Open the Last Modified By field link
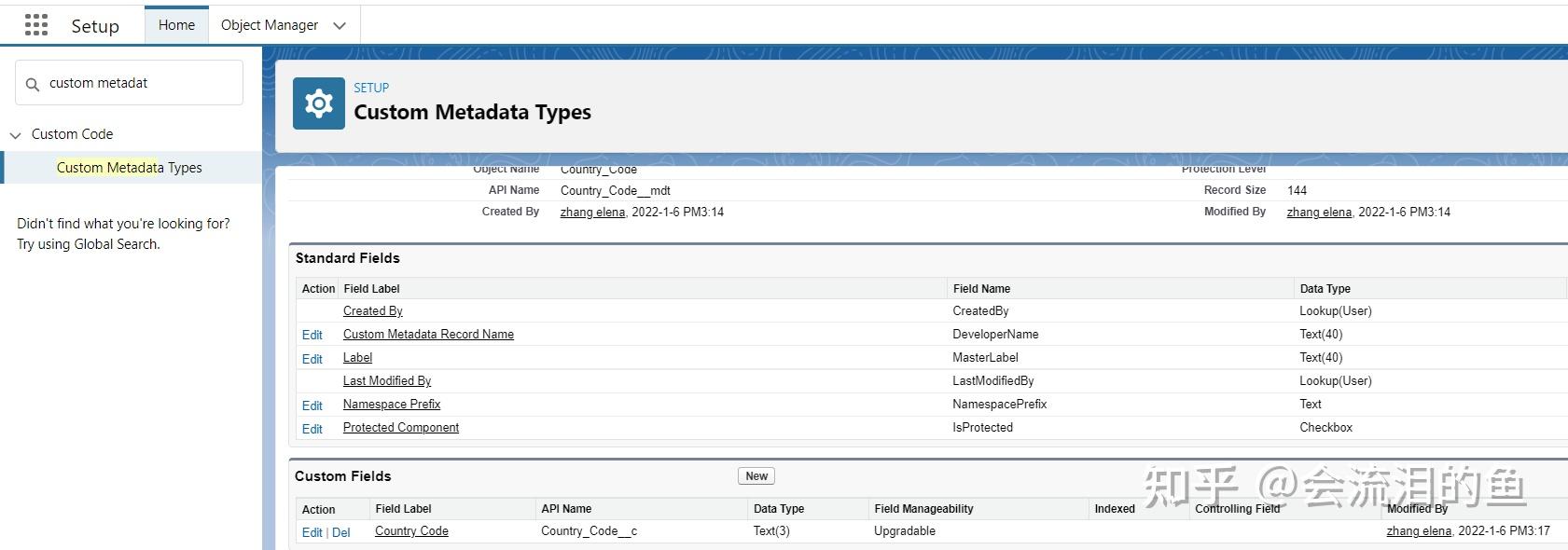 point(387,381)
